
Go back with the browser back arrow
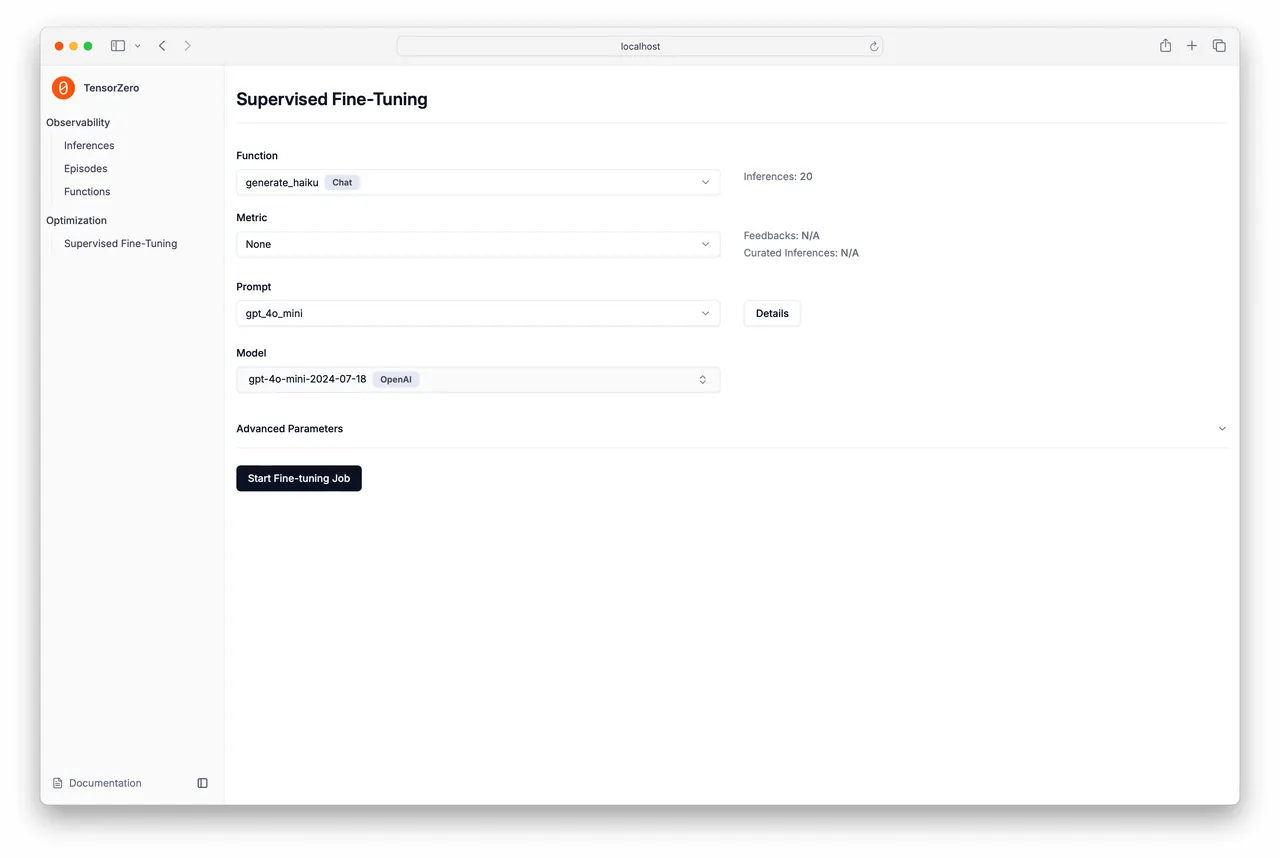point(162,46)
